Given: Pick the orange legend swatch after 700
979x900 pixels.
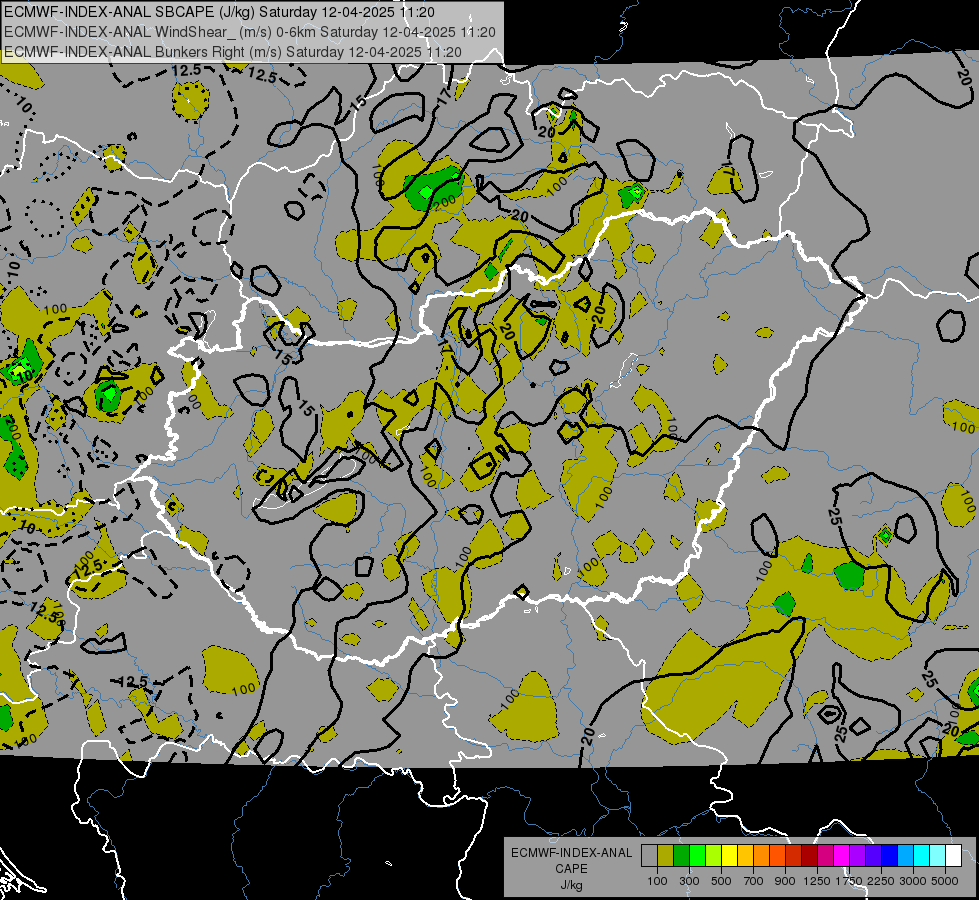Looking at the screenshot, I should (762, 856).
